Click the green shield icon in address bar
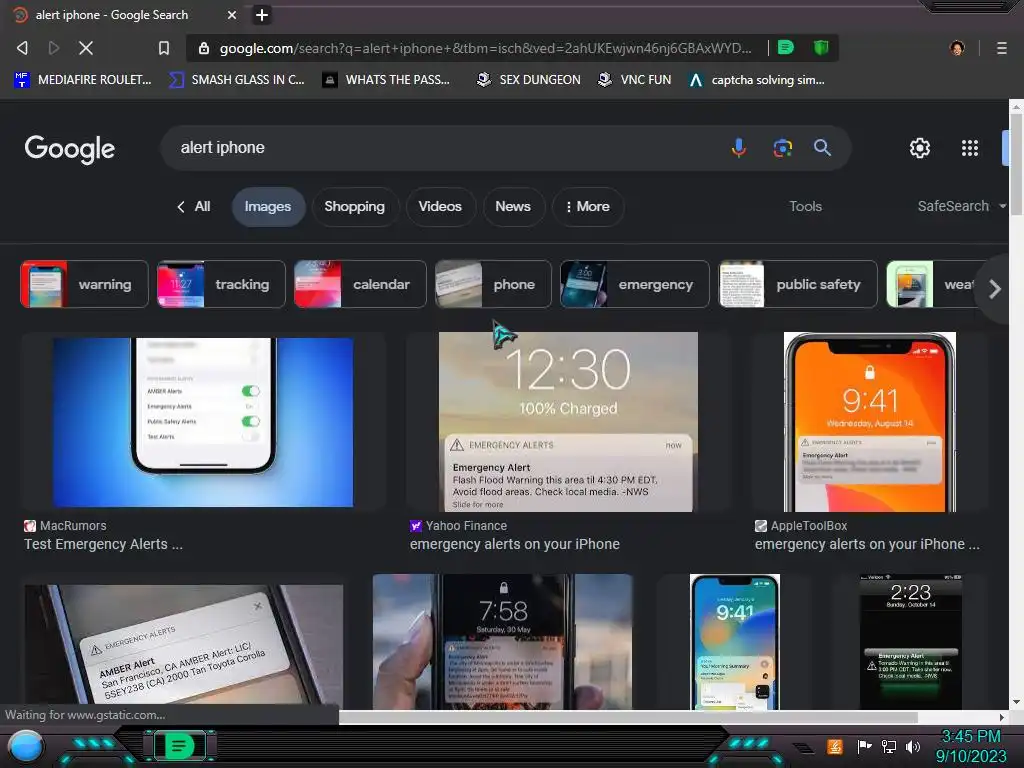This screenshot has width=1024, height=768. click(x=821, y=48)
